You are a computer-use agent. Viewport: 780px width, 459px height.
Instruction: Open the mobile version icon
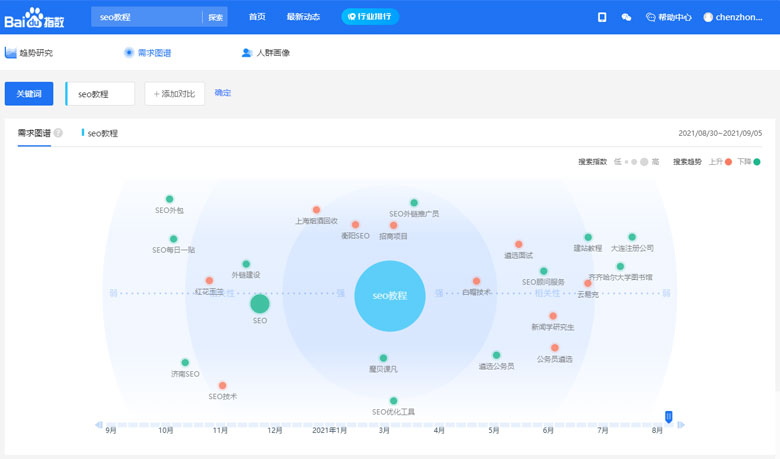[x=602, y=17]
